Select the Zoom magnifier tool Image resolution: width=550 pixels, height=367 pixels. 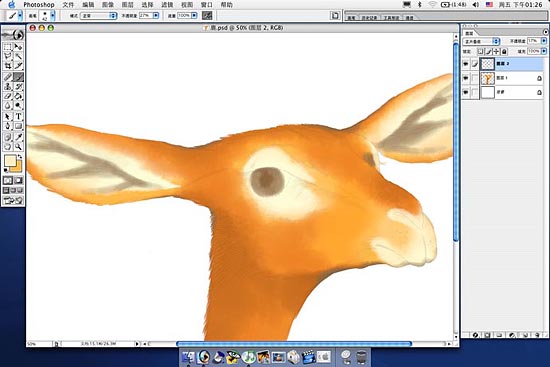pos(18,147)
